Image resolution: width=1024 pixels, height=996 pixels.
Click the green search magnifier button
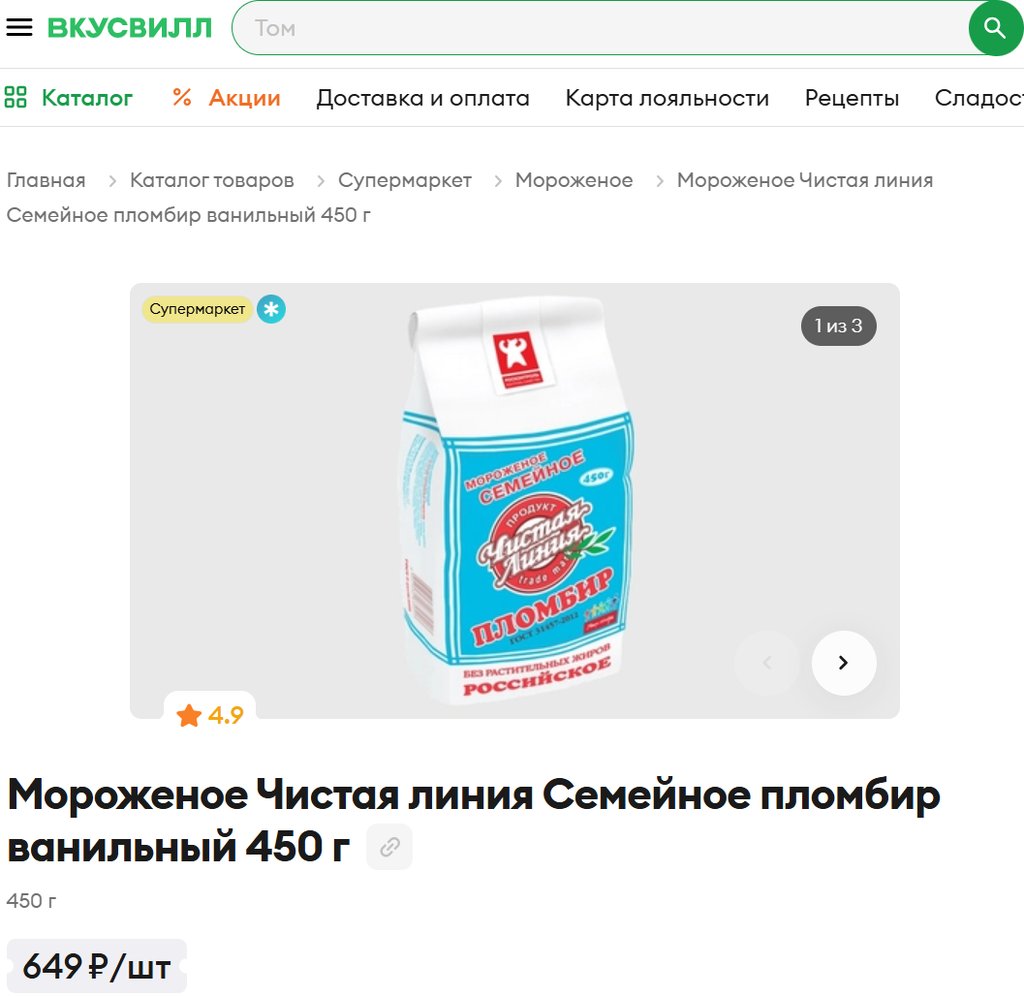(995, 28)
